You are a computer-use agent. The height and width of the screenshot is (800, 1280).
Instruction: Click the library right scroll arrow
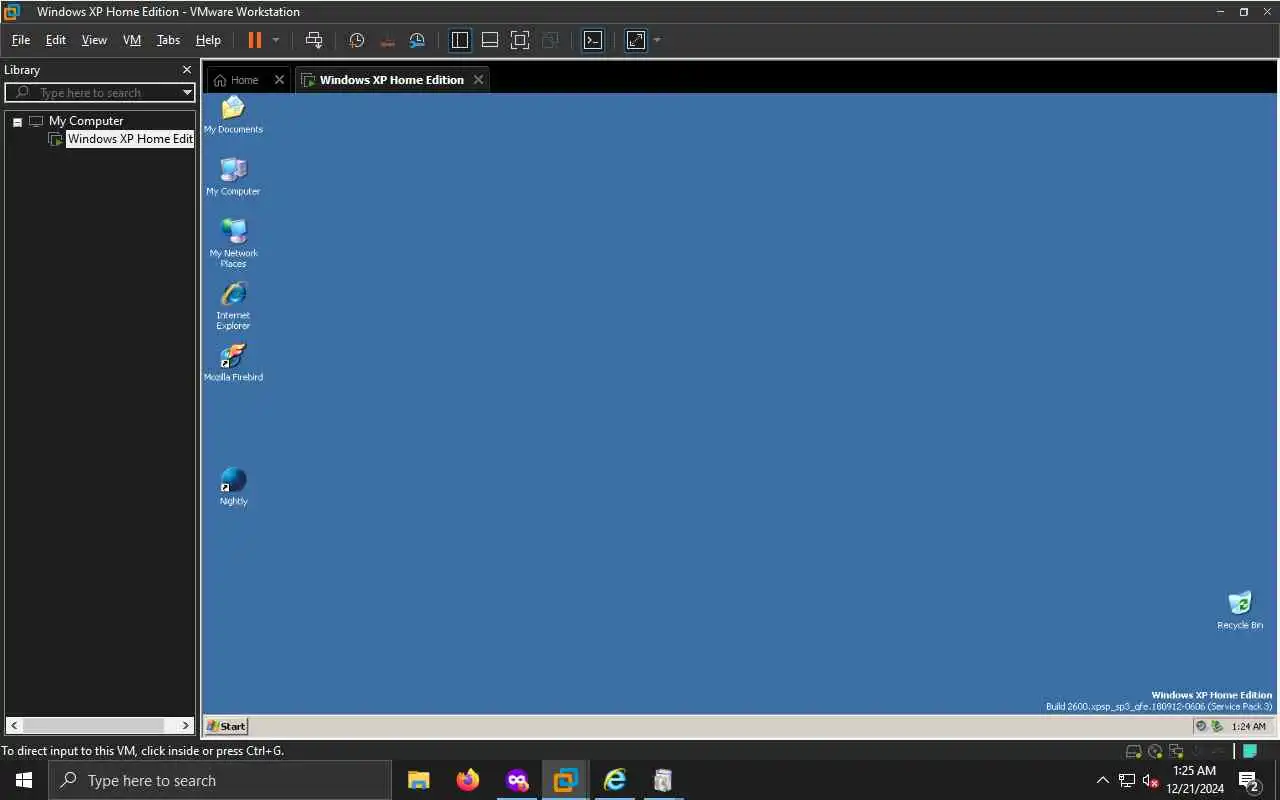tap(186, 725)
